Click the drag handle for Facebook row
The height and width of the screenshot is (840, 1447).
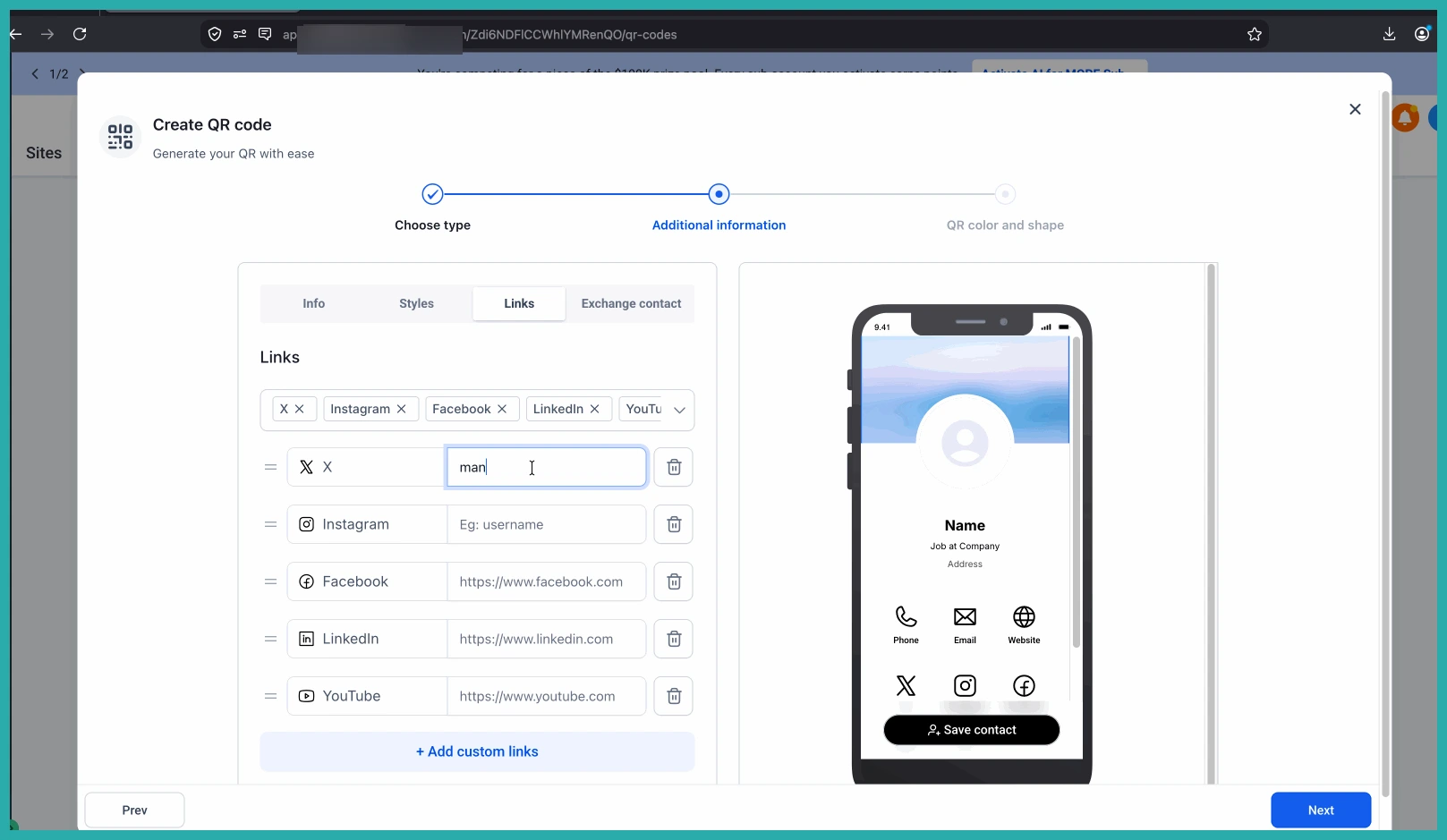(x=270, y=581)
